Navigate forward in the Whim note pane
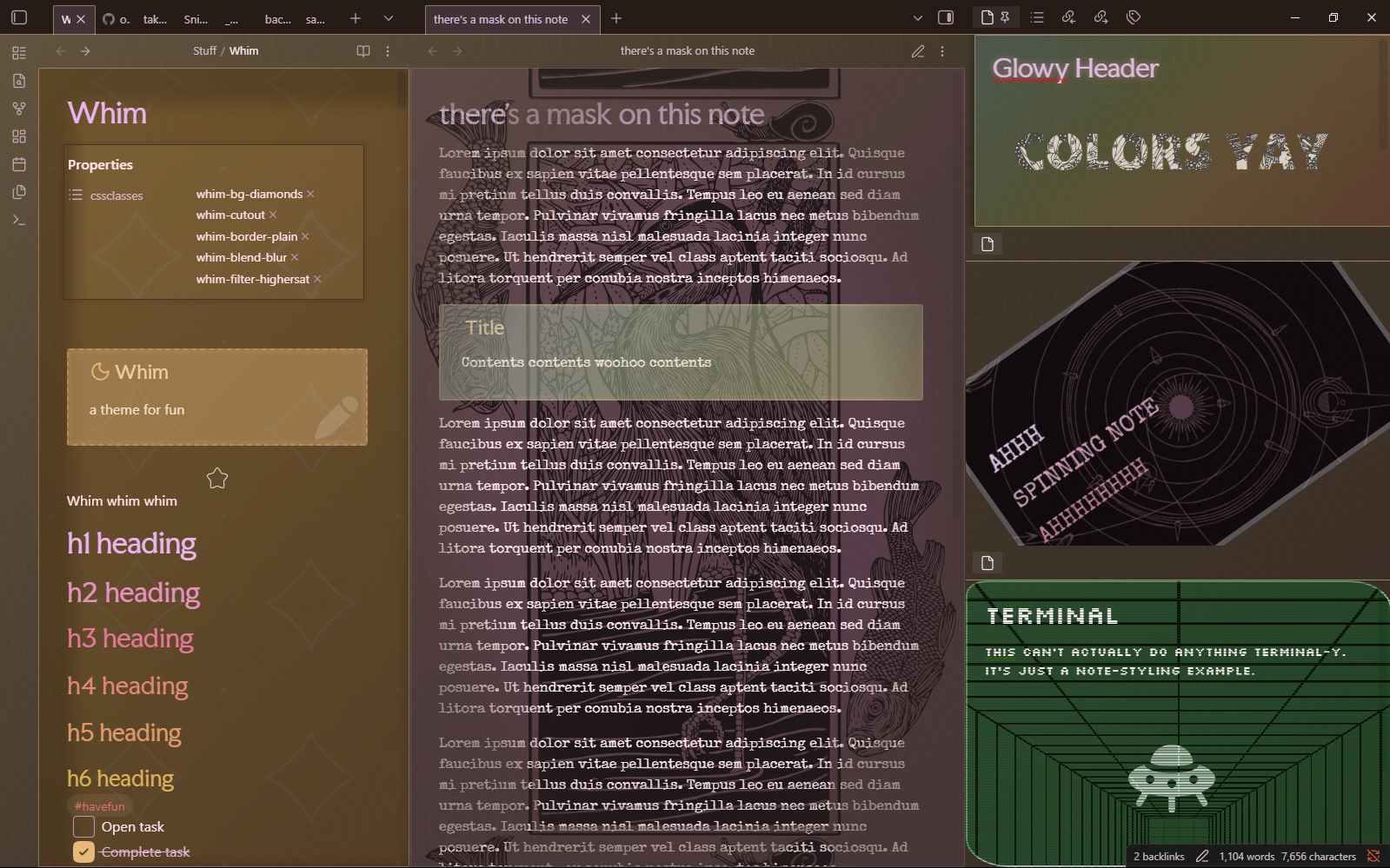The width and height of the screenshot is (1390, 868). click(85, 51)
